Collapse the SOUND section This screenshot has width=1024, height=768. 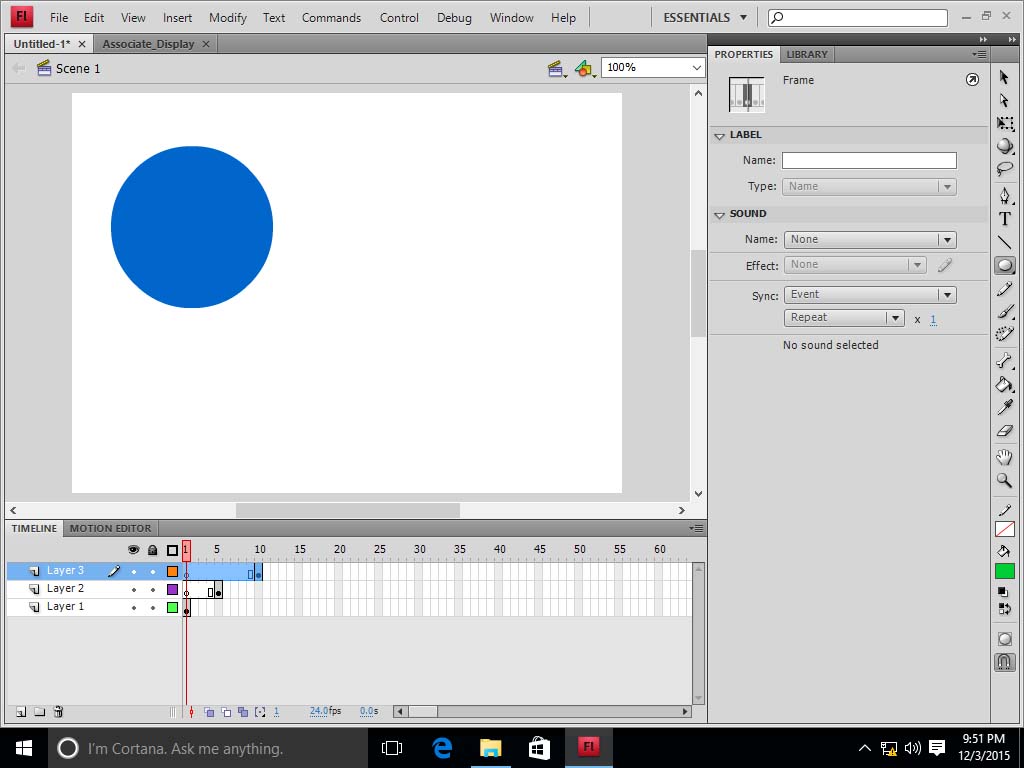pyautogui.click(x=720, y=215)
